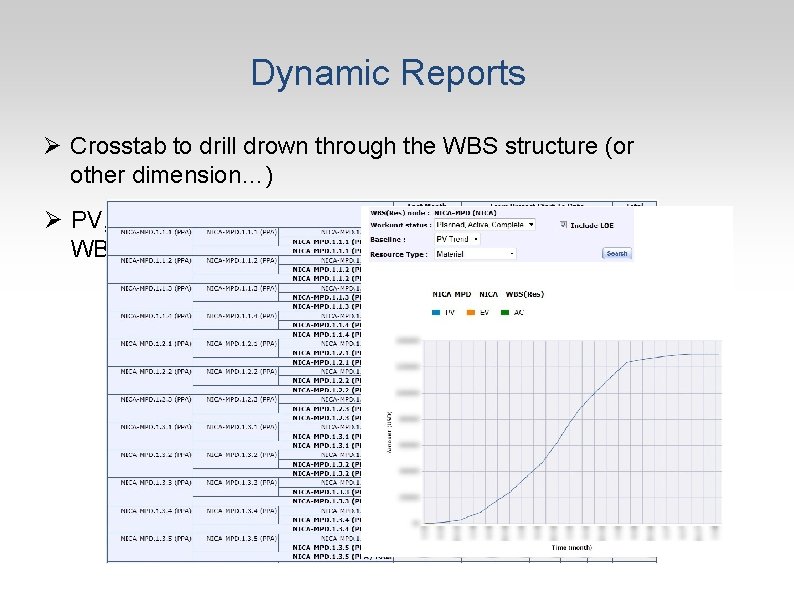Image resolution: width=794 pixels, height=595 pixels.
Task: Open the Resource Type Material dropdown
Action: click(x=475, y=254)
